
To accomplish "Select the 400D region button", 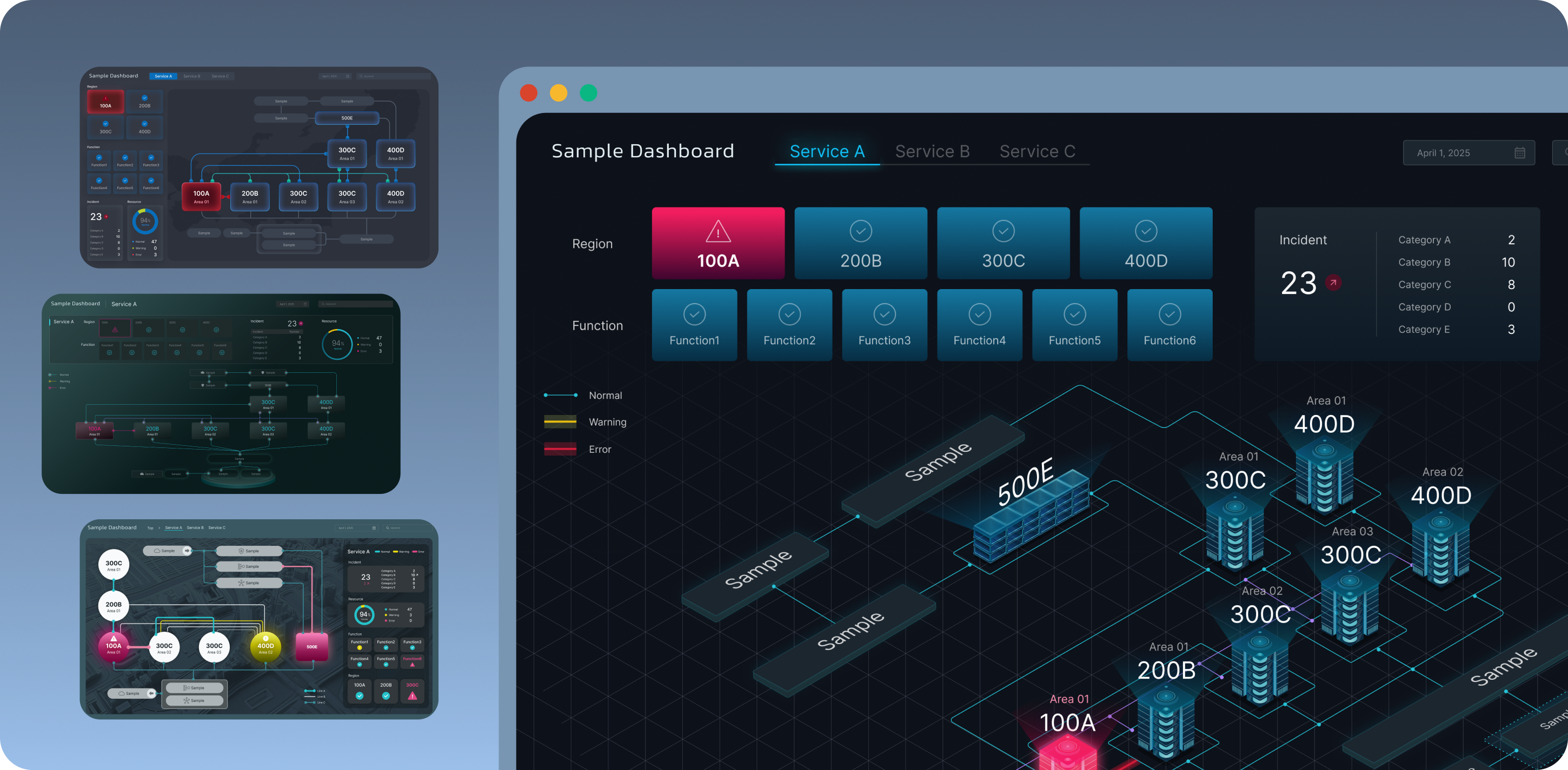I will pyautogui.click(x=1145, y=243).
